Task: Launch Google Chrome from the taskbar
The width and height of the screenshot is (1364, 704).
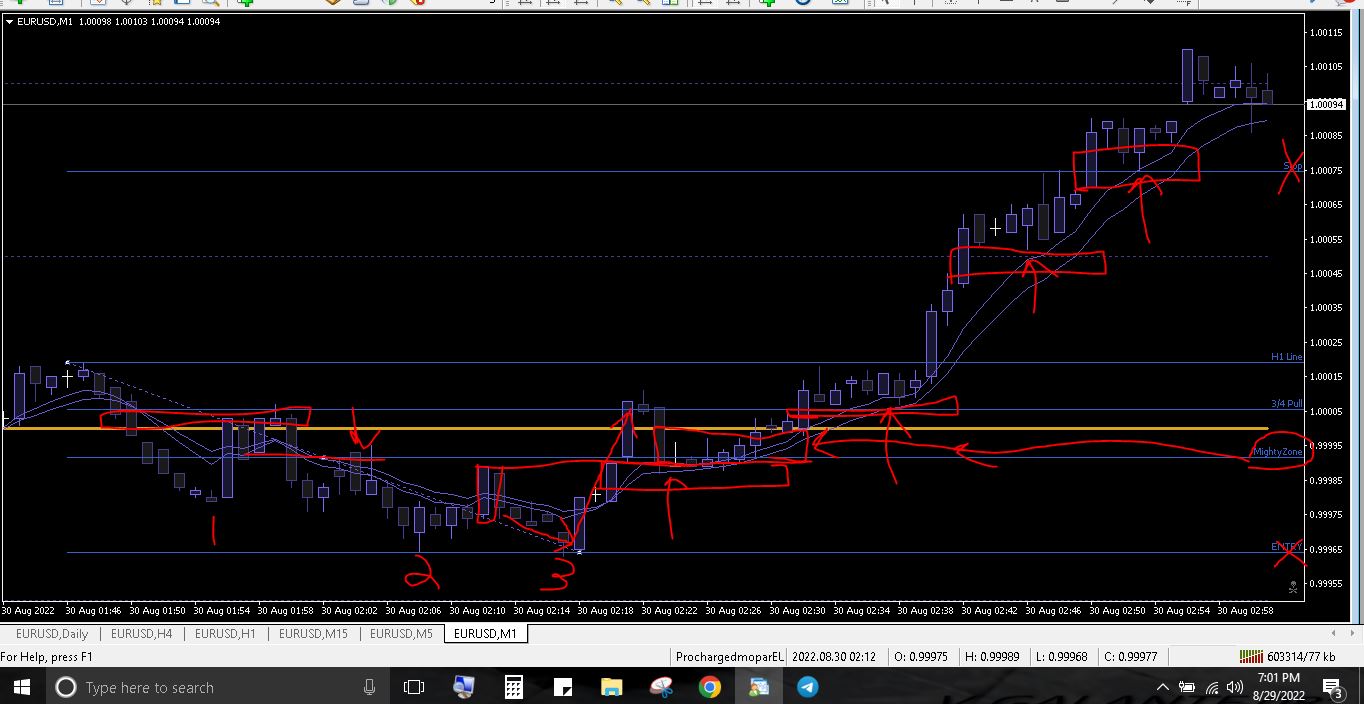Action: tap(710, 687)
